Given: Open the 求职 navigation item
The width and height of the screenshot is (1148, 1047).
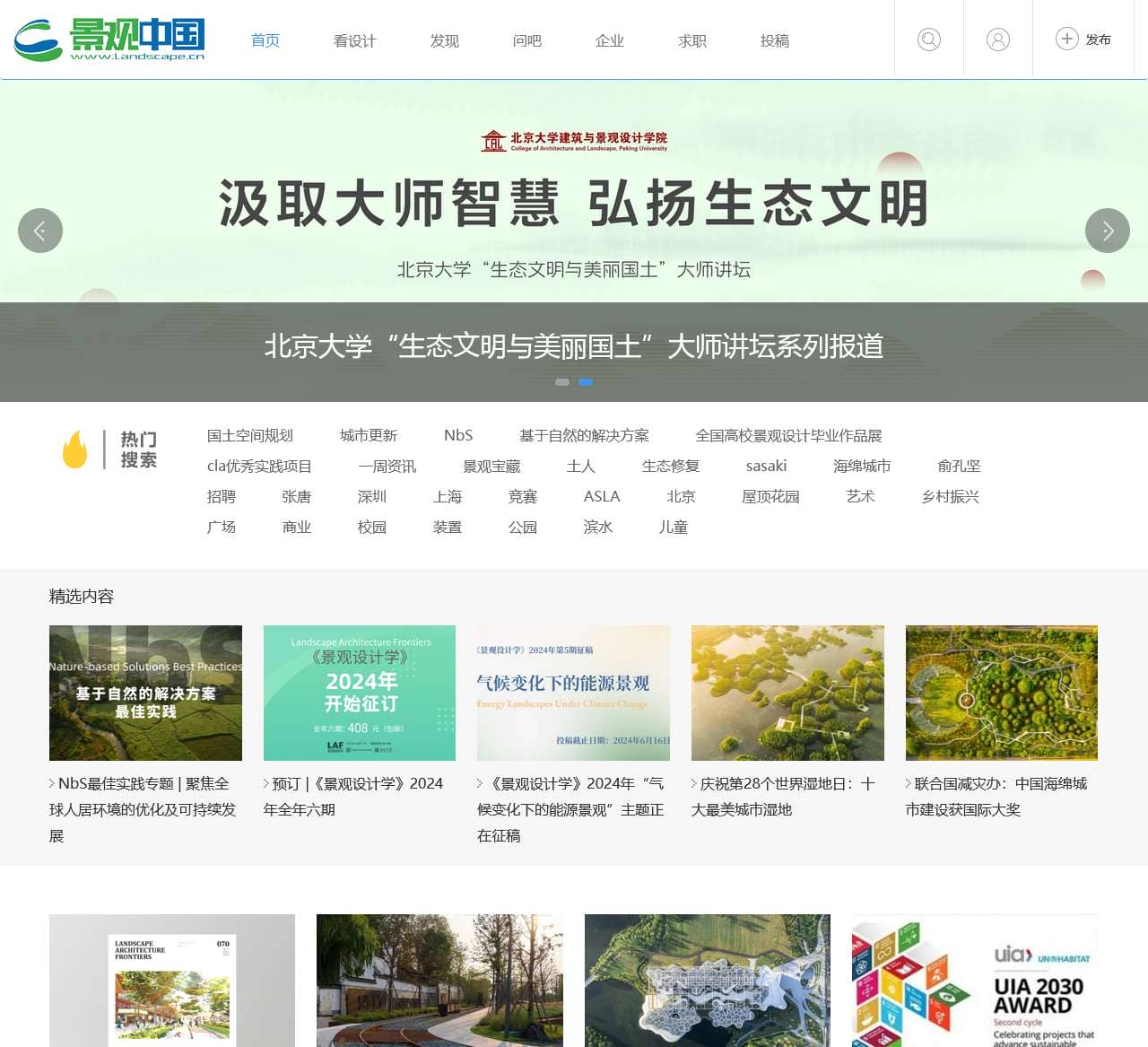Looking at the screenshot, I should click(x=692, y=40).
